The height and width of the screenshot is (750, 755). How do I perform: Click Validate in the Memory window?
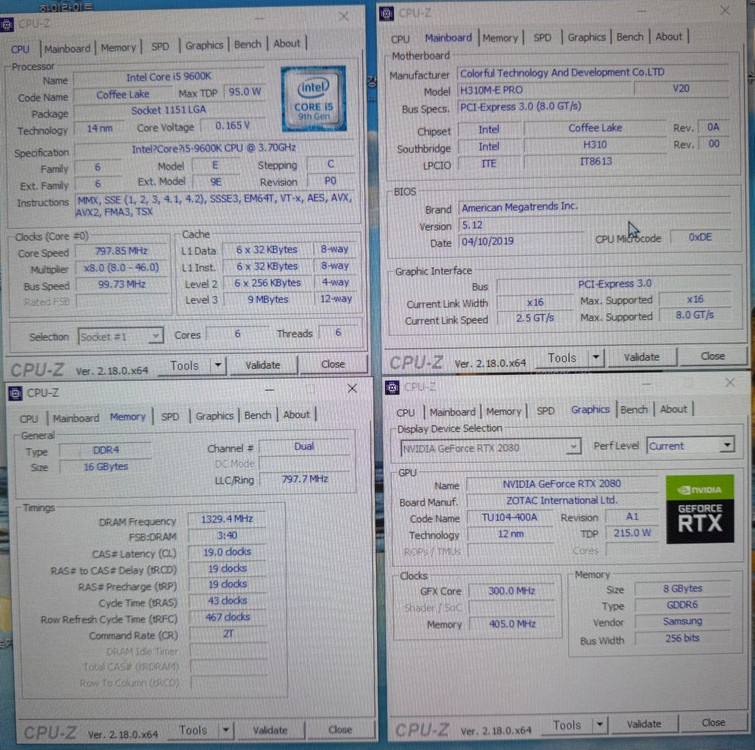(270, 730)
